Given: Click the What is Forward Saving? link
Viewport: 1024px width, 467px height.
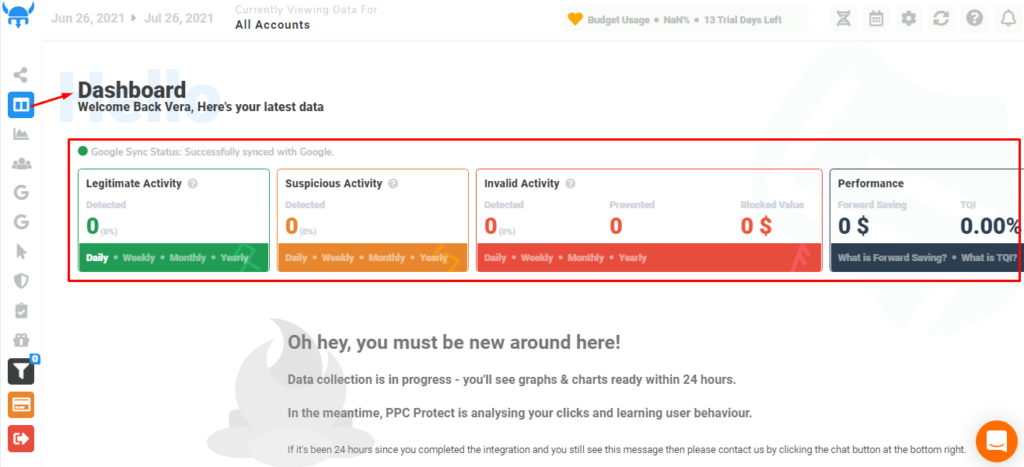Looking at the screenshot, I should (x=892, y=258).
